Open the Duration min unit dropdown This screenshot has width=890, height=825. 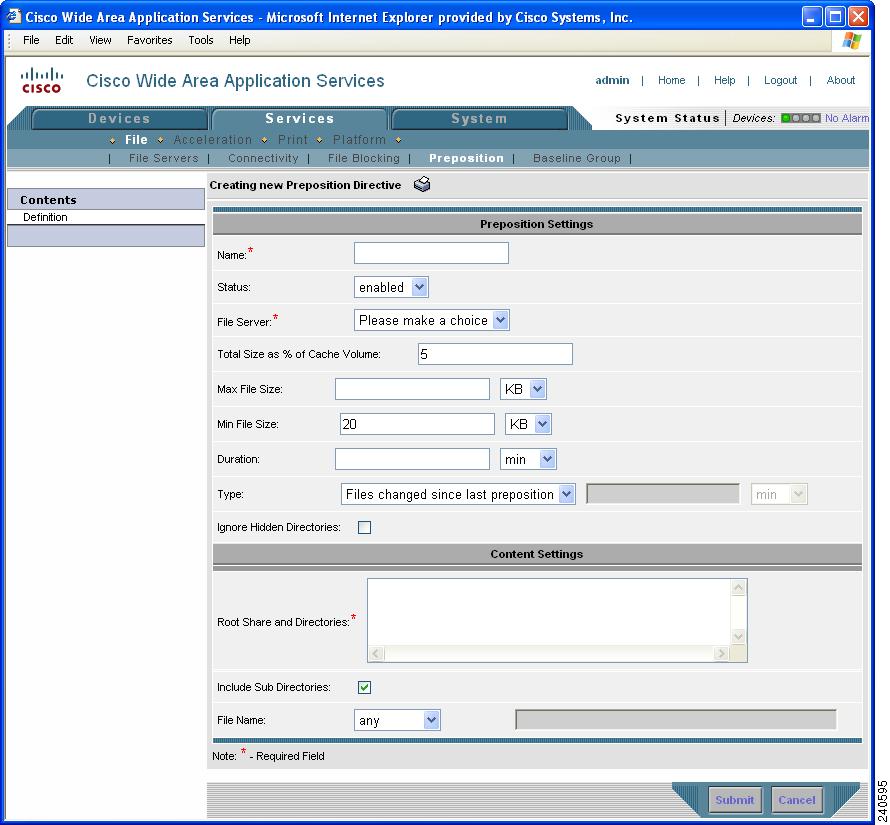click(528, 459)
